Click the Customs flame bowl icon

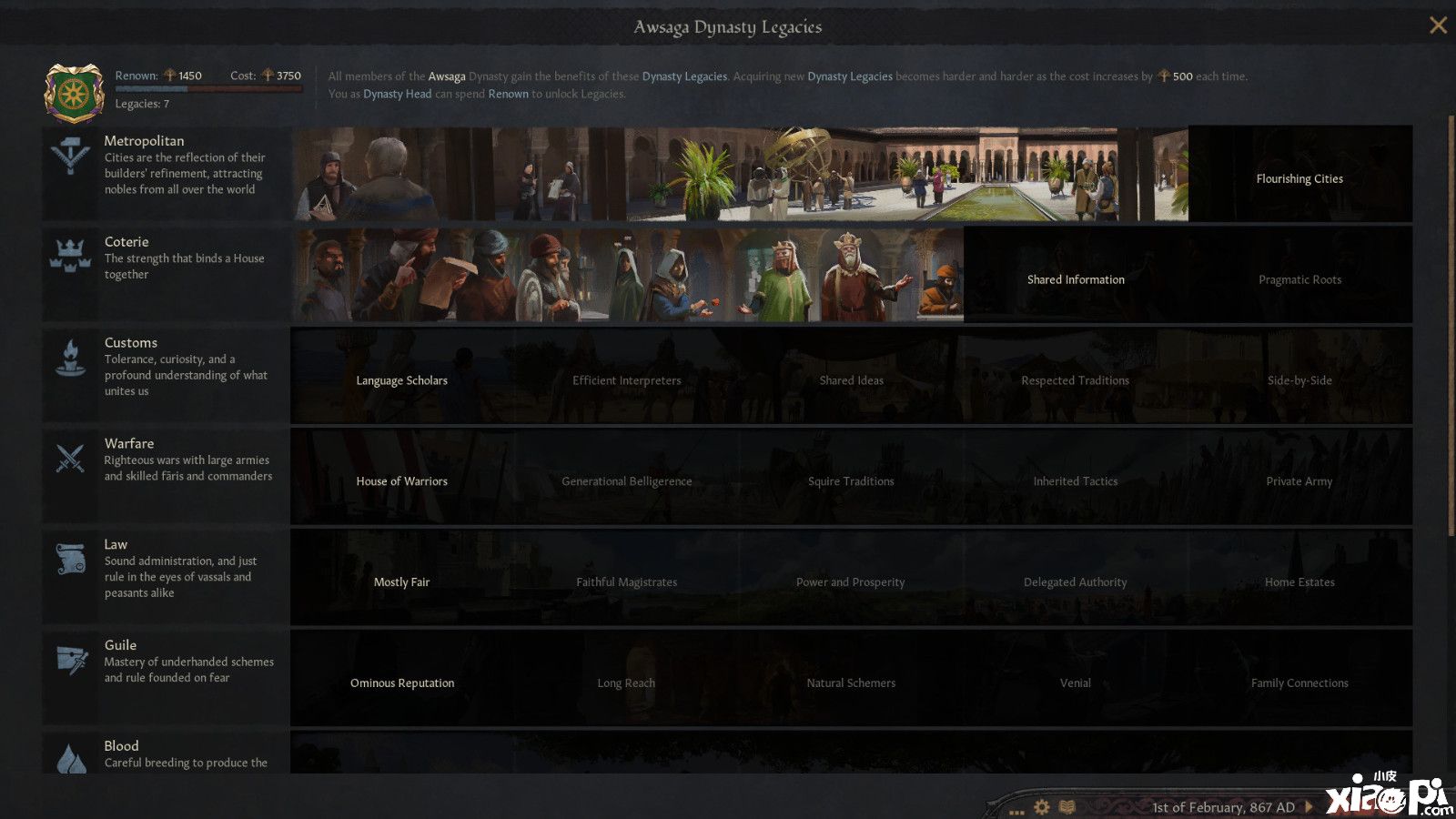pos(70,357)
